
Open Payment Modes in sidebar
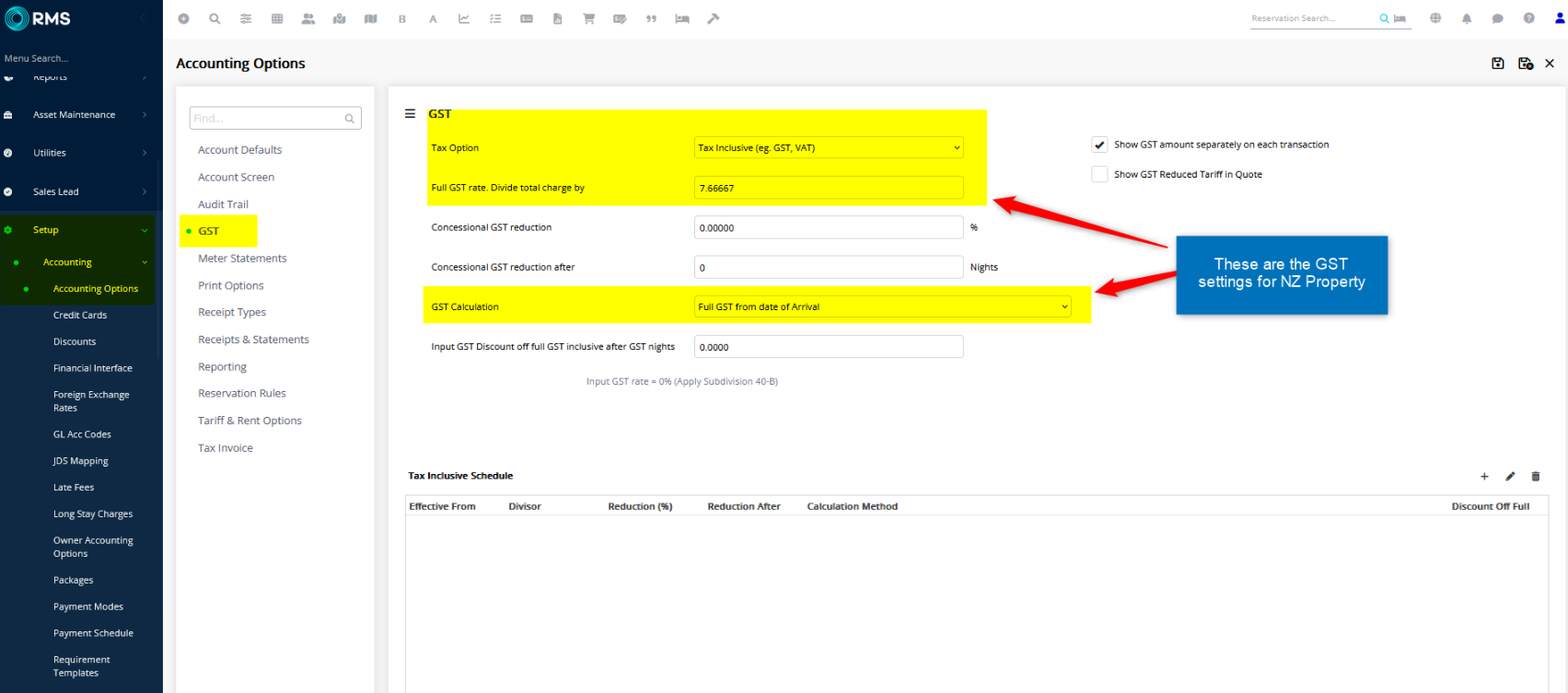click(88, 606)
